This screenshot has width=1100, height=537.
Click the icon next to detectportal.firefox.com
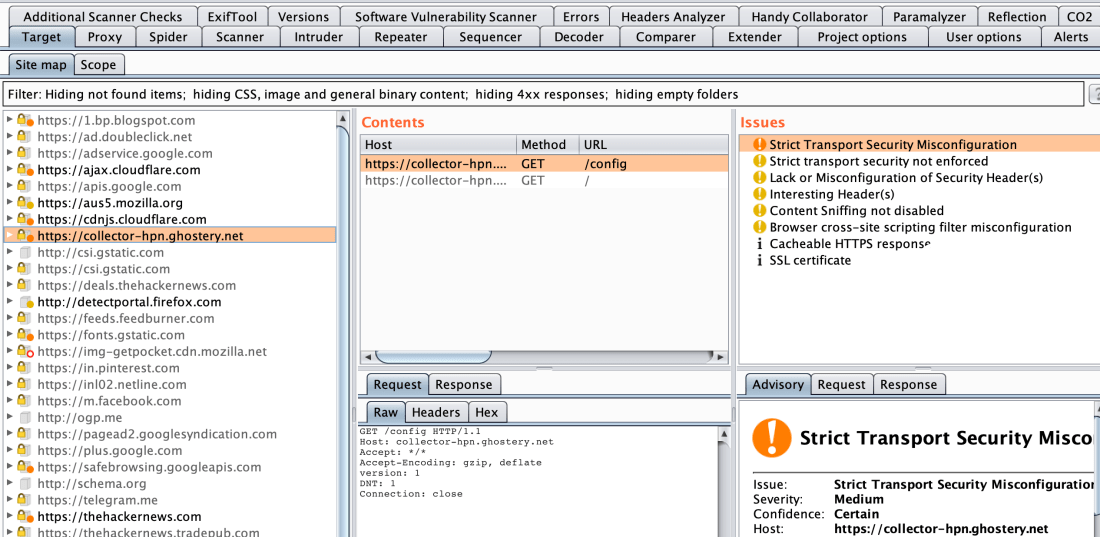27,303
